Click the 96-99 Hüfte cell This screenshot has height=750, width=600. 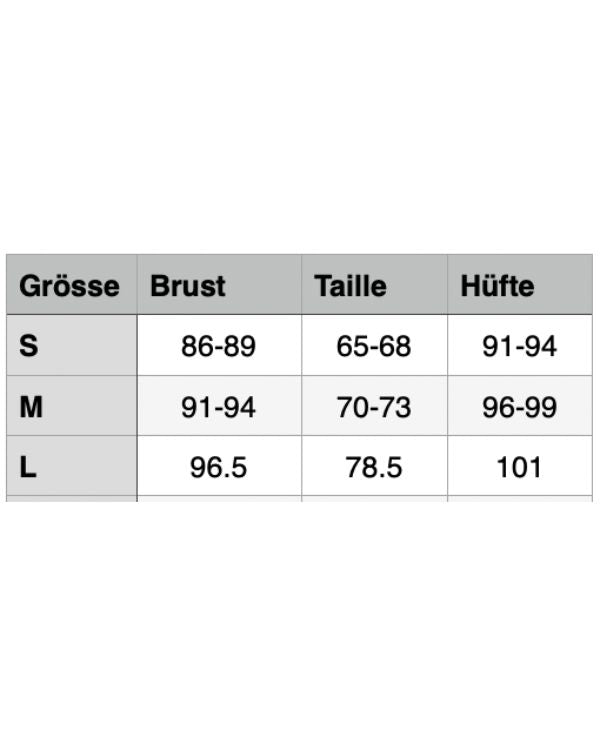[x=519, y=407]
